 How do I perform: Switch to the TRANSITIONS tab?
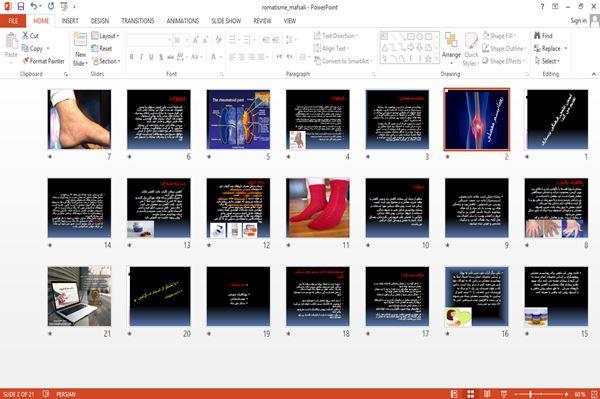[x=138, y=21]
